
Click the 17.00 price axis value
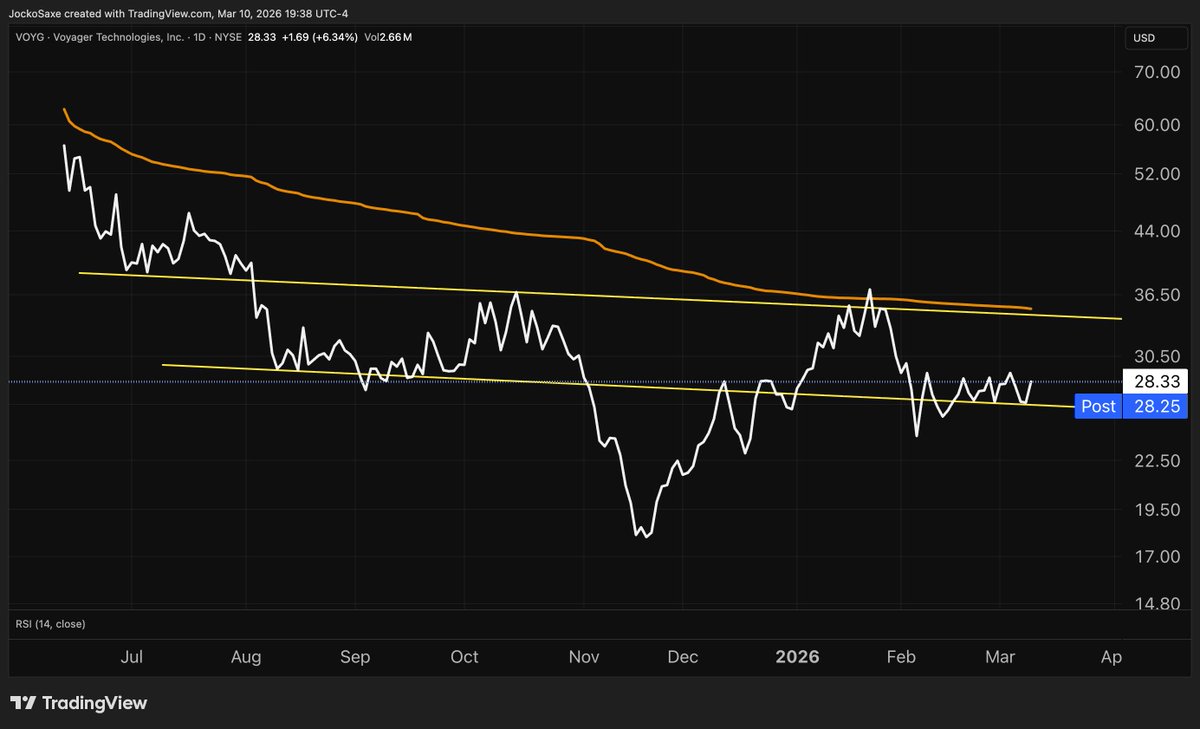pos(1156,557)
